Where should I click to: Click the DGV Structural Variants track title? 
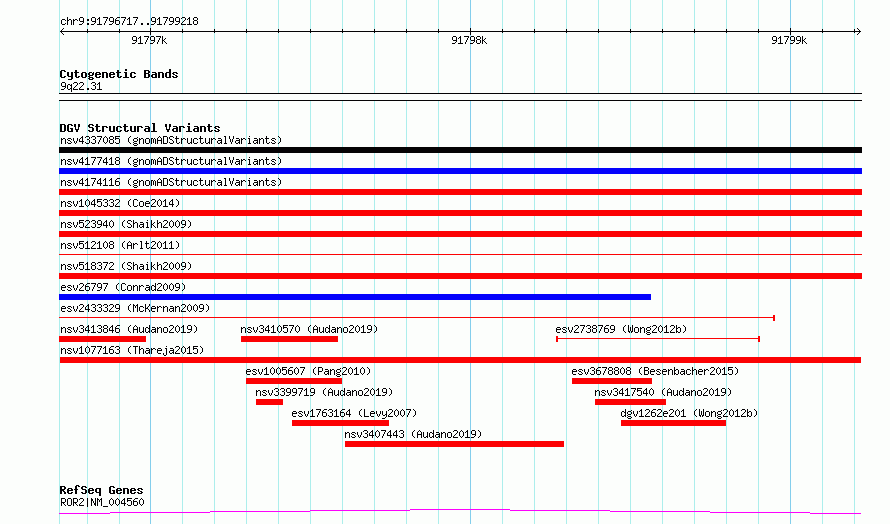point(140,128)
